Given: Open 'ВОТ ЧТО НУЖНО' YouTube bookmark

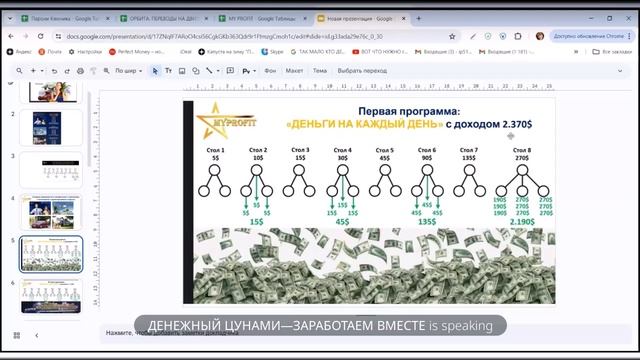Looking at the screenshot, I should [380, 52].
